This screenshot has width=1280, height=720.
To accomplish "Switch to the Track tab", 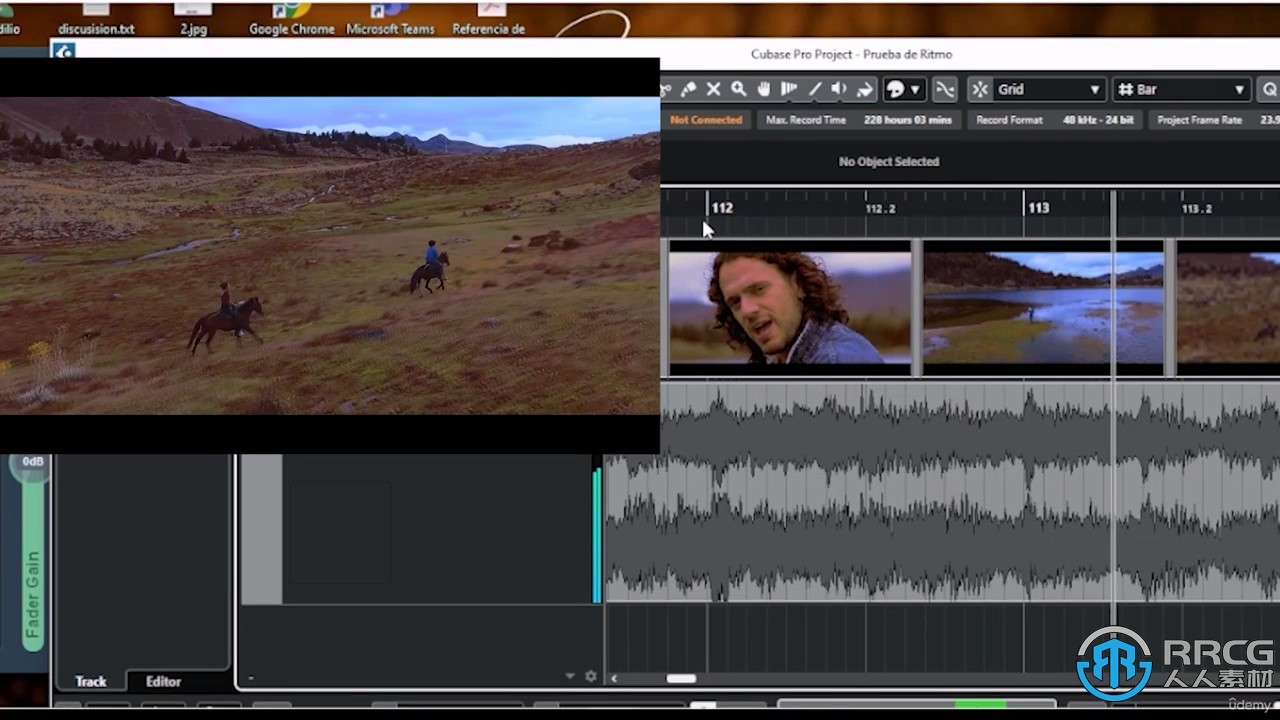I will (91, 681).
